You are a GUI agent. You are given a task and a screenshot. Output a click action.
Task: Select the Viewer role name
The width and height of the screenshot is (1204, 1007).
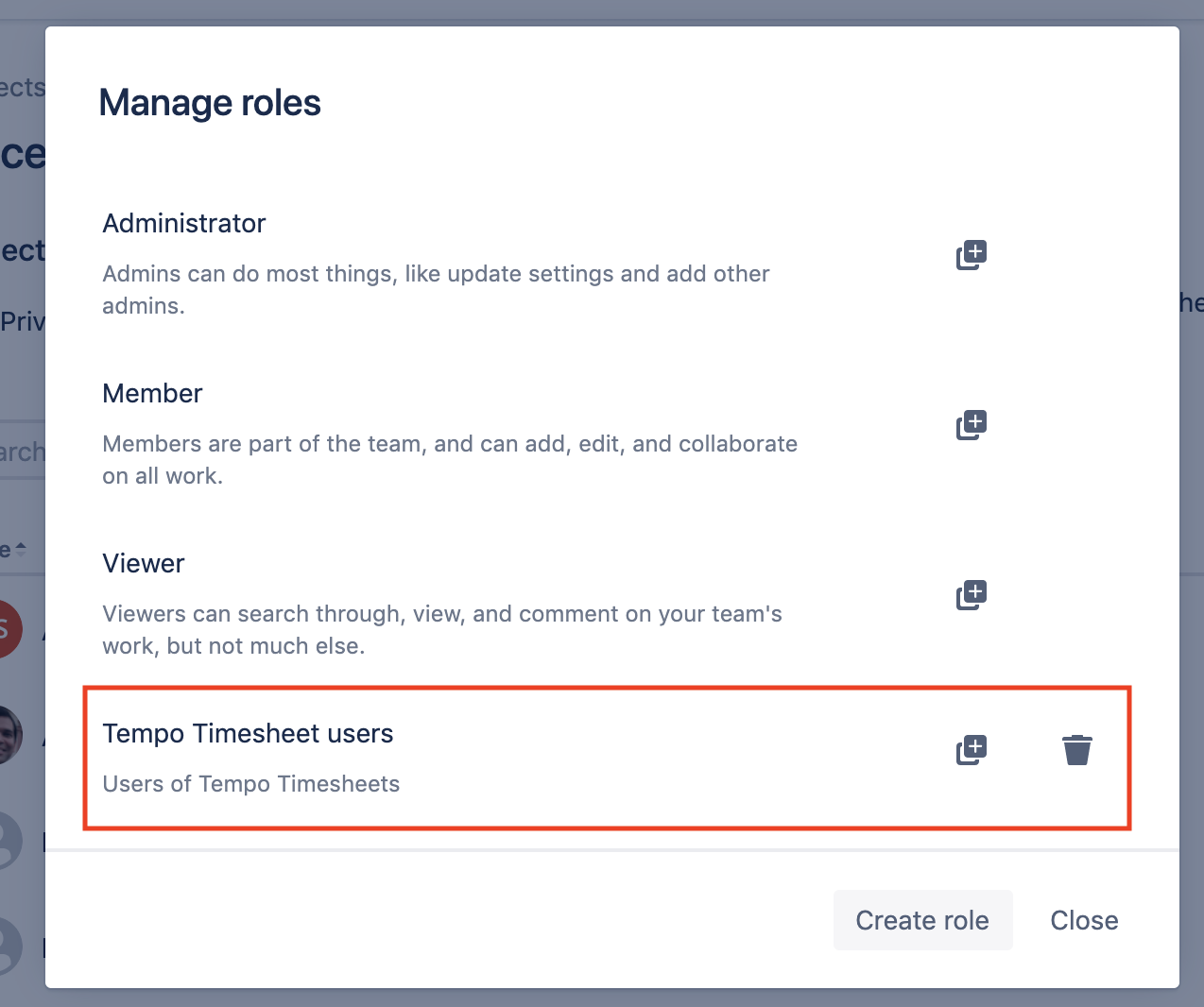pos(144,563)
